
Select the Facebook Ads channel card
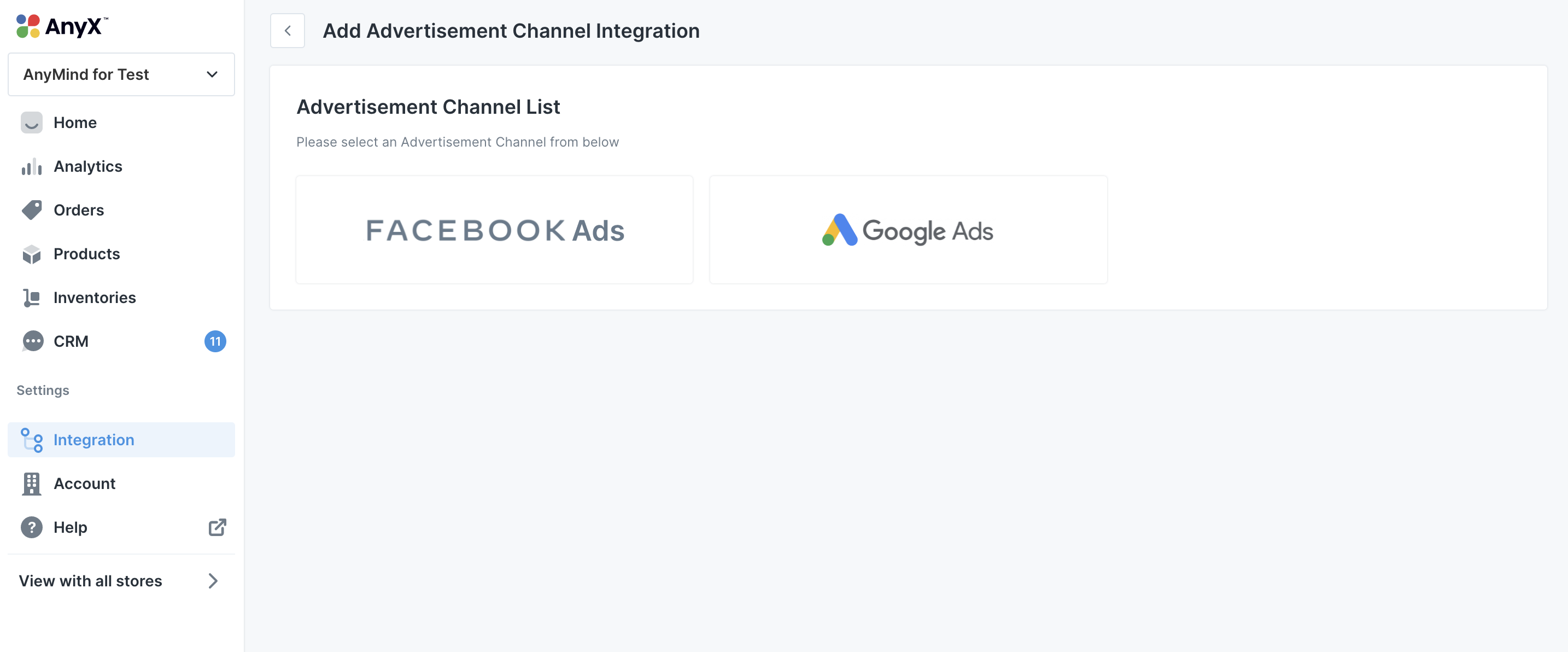[494, 230]
